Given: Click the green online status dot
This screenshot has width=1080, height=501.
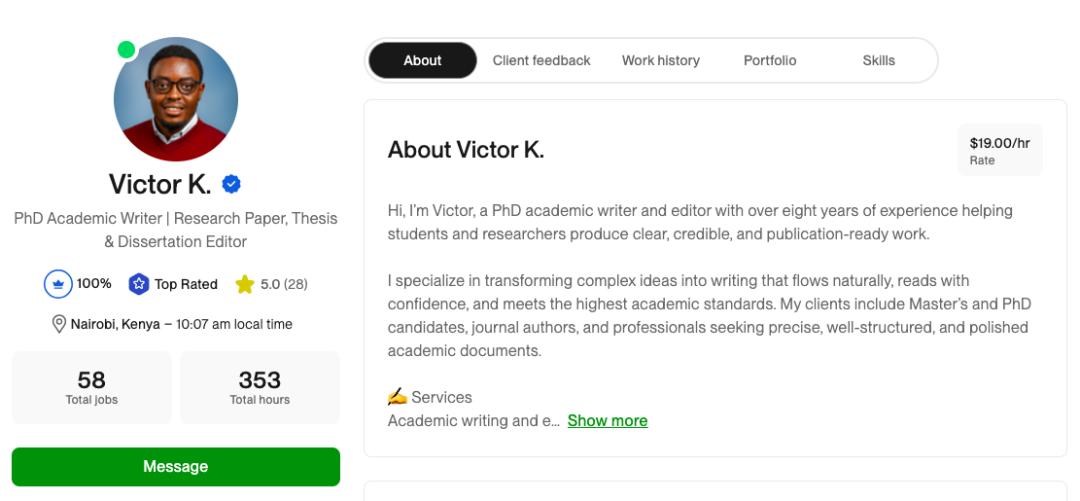Looking at the screenshot, I should tap(126, 50).
